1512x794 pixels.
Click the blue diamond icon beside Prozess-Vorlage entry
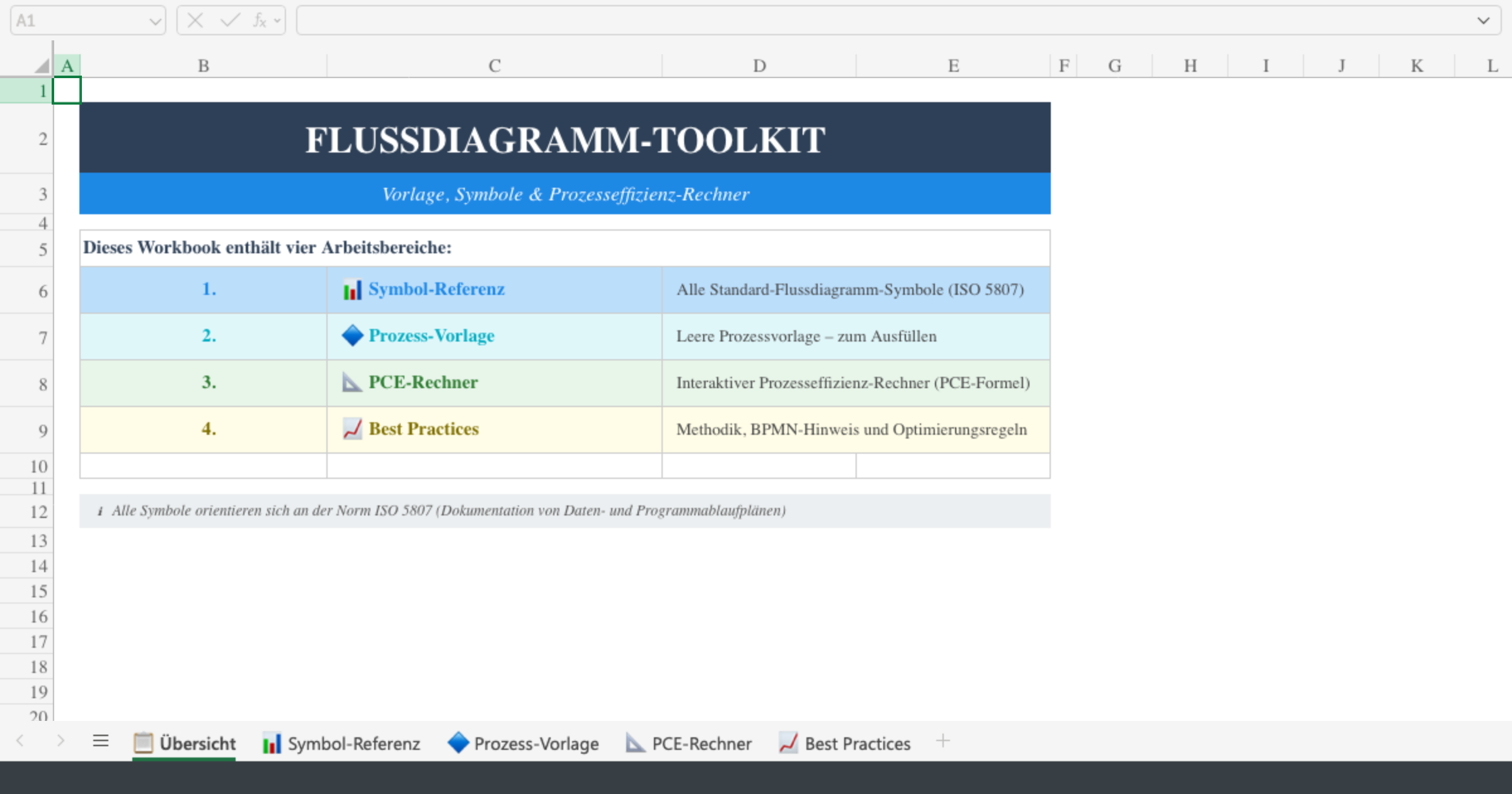tap(352, 336)
